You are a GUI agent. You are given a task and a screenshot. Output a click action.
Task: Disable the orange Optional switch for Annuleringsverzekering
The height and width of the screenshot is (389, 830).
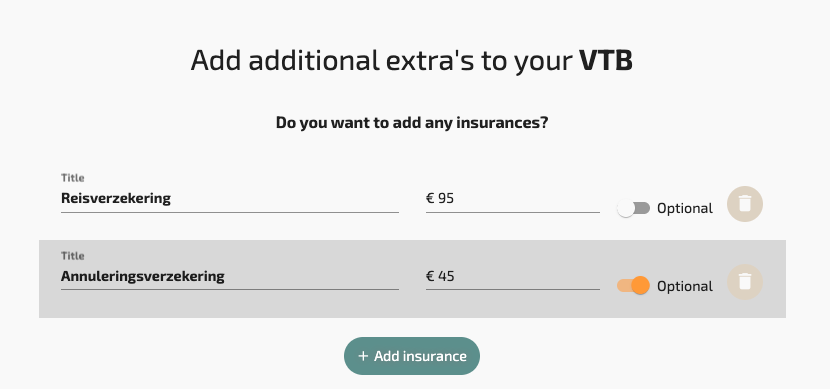[633, 286]
